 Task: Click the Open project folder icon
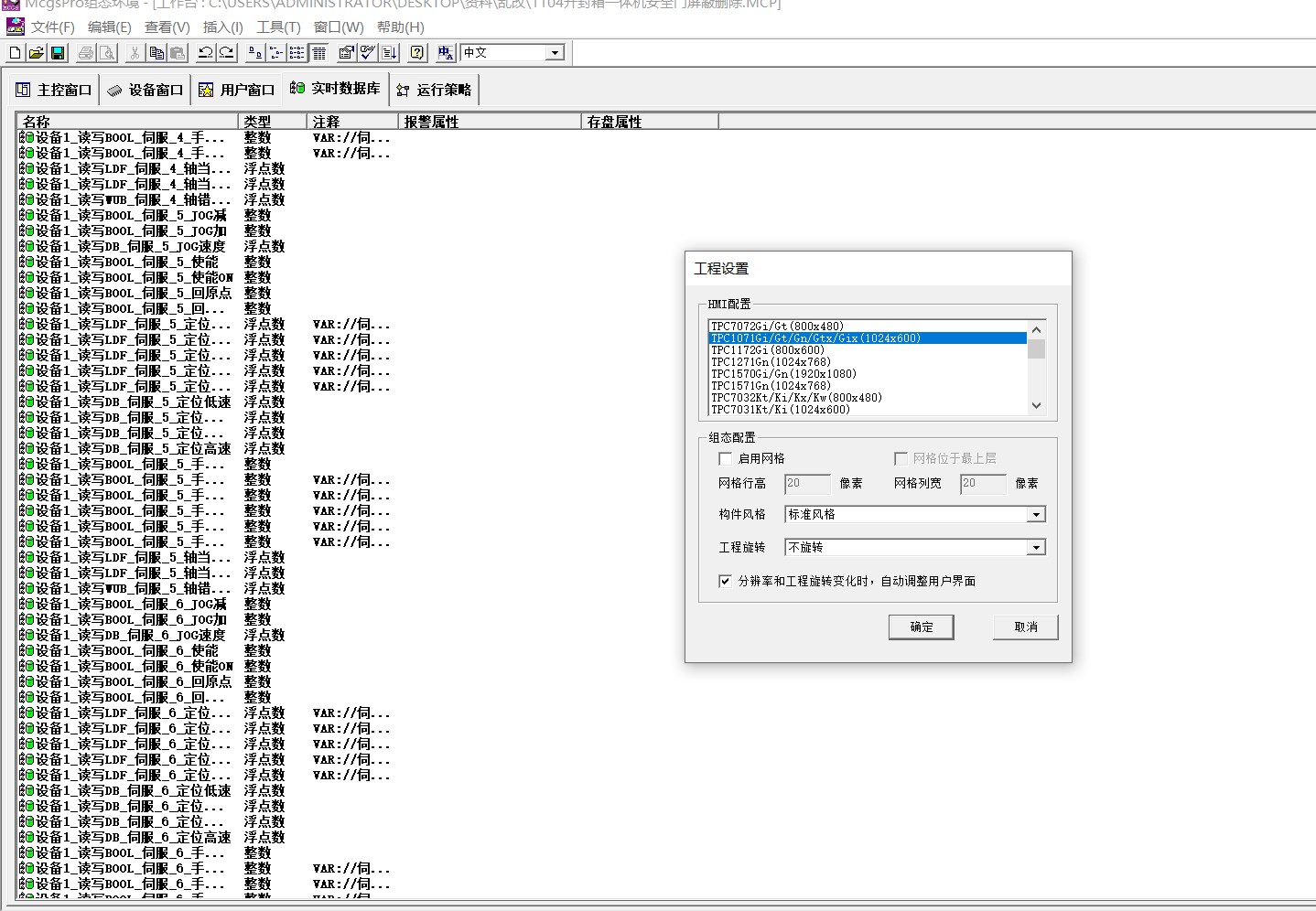tap(36, 53)
